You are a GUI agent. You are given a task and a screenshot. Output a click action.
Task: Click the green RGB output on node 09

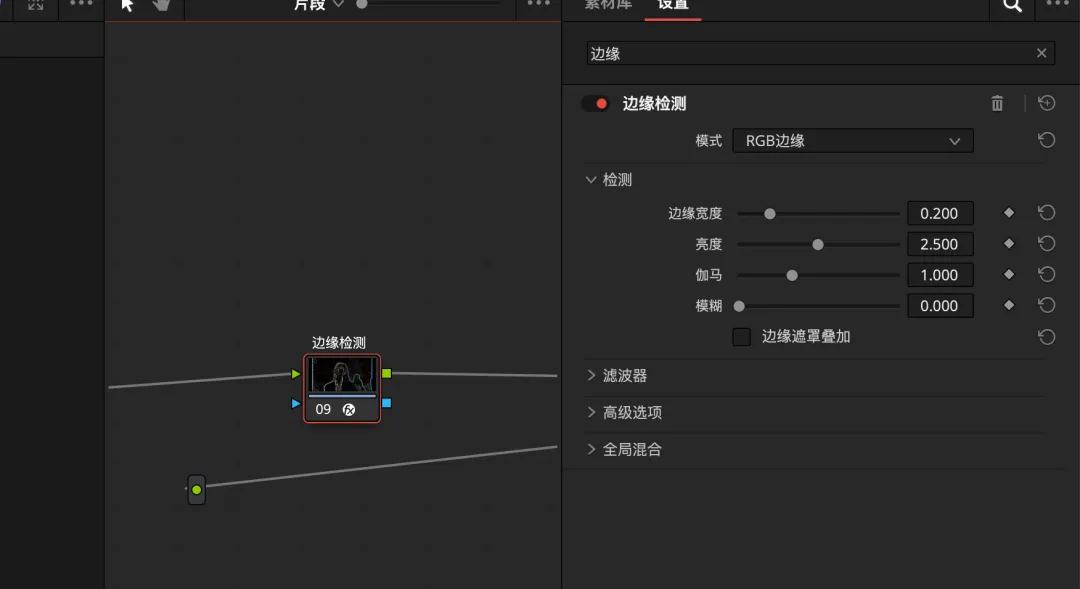click(x=386, y=373)
